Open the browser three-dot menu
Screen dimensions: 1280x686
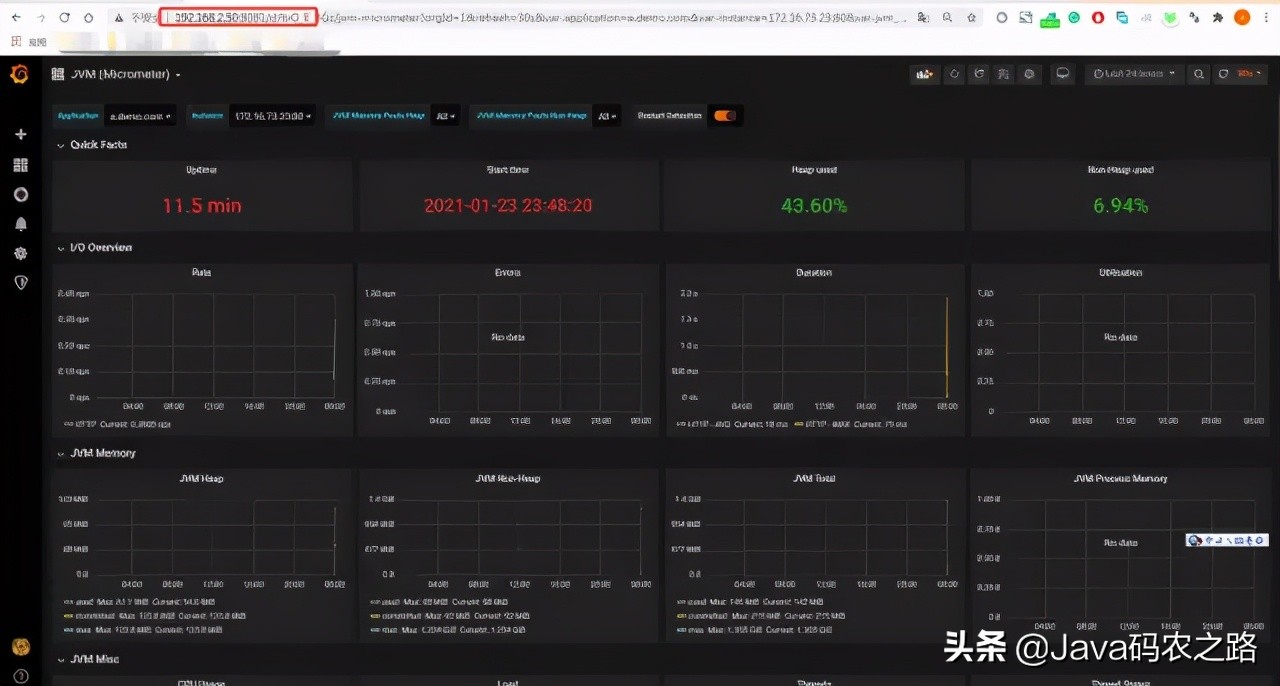(1267, 18)
